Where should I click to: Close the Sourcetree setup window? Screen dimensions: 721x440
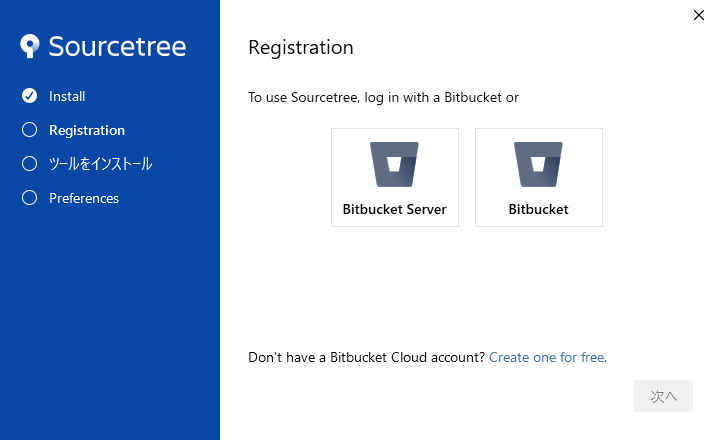point(698,15)
